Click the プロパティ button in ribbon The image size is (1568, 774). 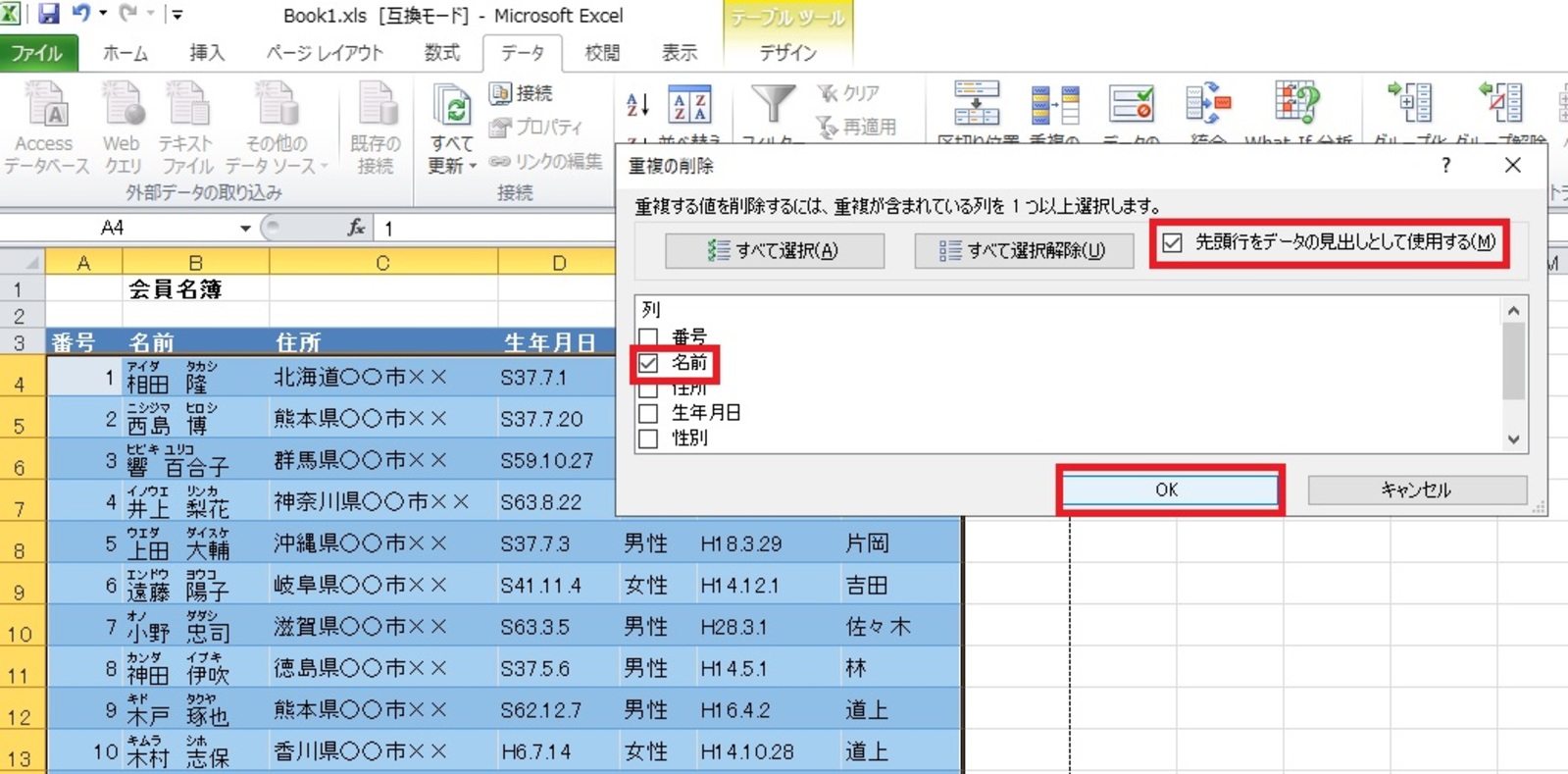click(536, 128)
